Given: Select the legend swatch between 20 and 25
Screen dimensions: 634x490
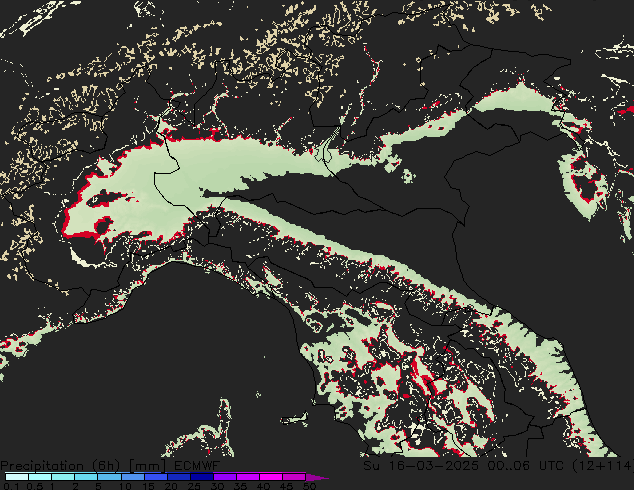Looking at the screenshot, I should click(x=182, y=477).
